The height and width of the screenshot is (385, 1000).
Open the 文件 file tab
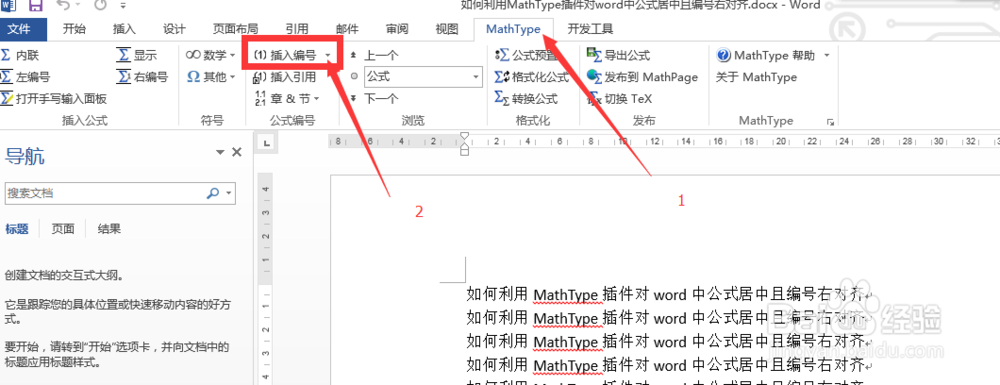pyautogui.click(x=24, y=29)
